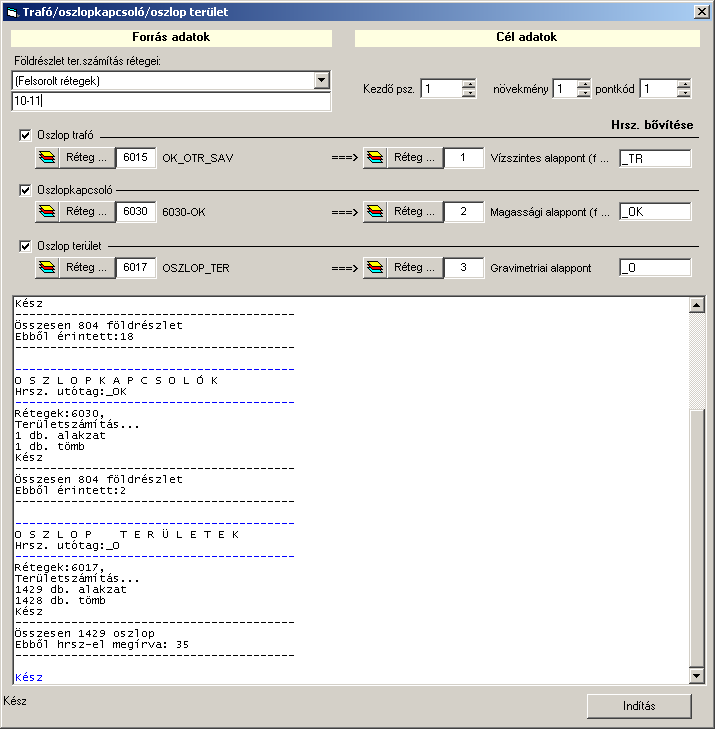Click the source layer field with 6015
Screen dimensions: 715x729
(x=136, y=158)
